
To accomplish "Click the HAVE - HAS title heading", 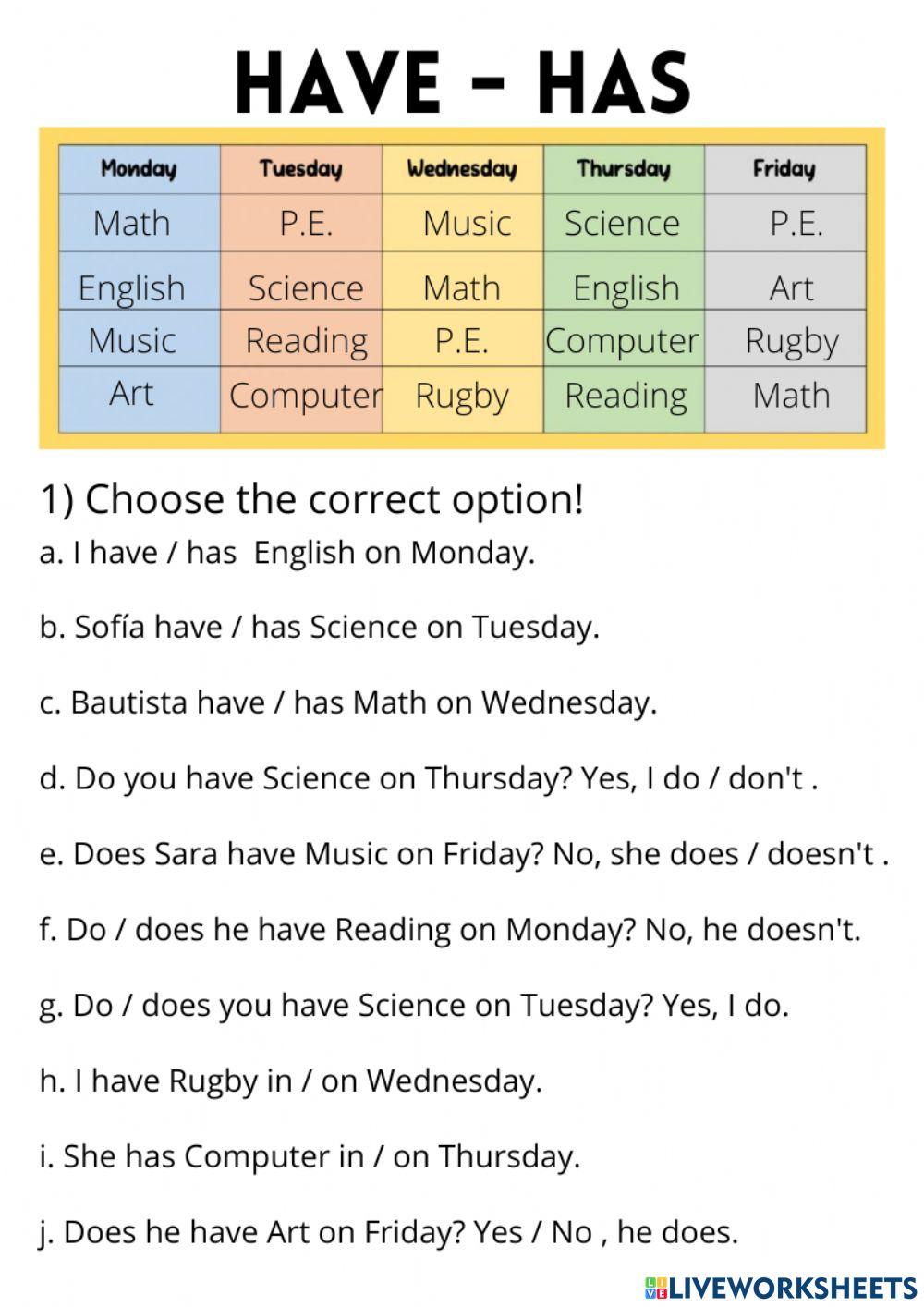I will point(462,83).
